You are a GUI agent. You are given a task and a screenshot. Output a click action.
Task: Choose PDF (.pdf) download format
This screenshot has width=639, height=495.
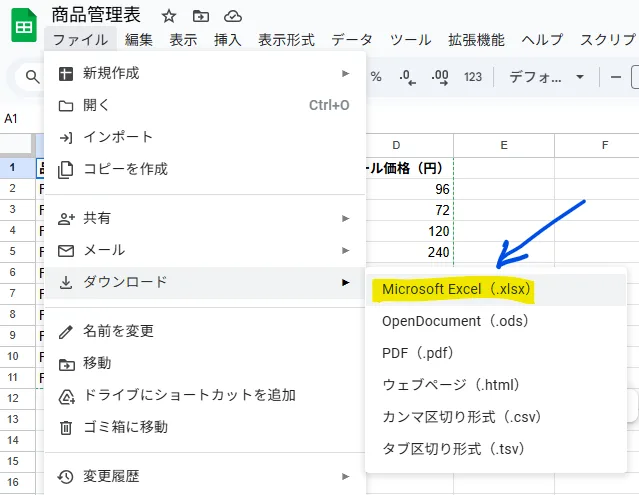pyautogui.click(x=496, y=353)
